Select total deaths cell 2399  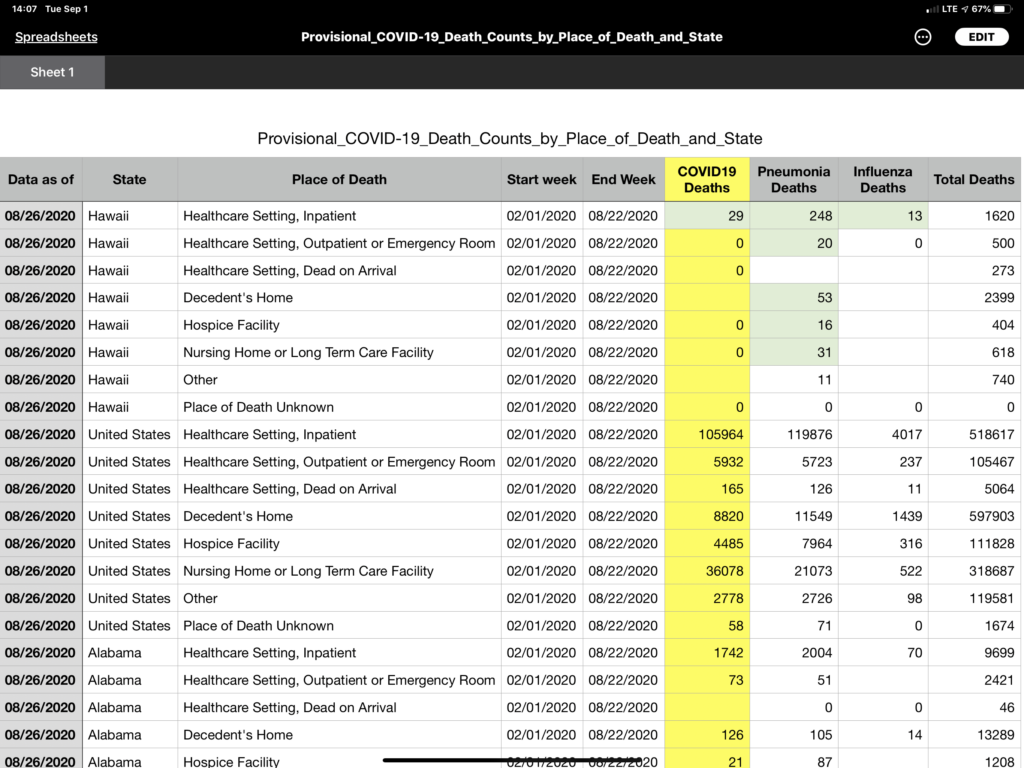(x=974, y=298)
